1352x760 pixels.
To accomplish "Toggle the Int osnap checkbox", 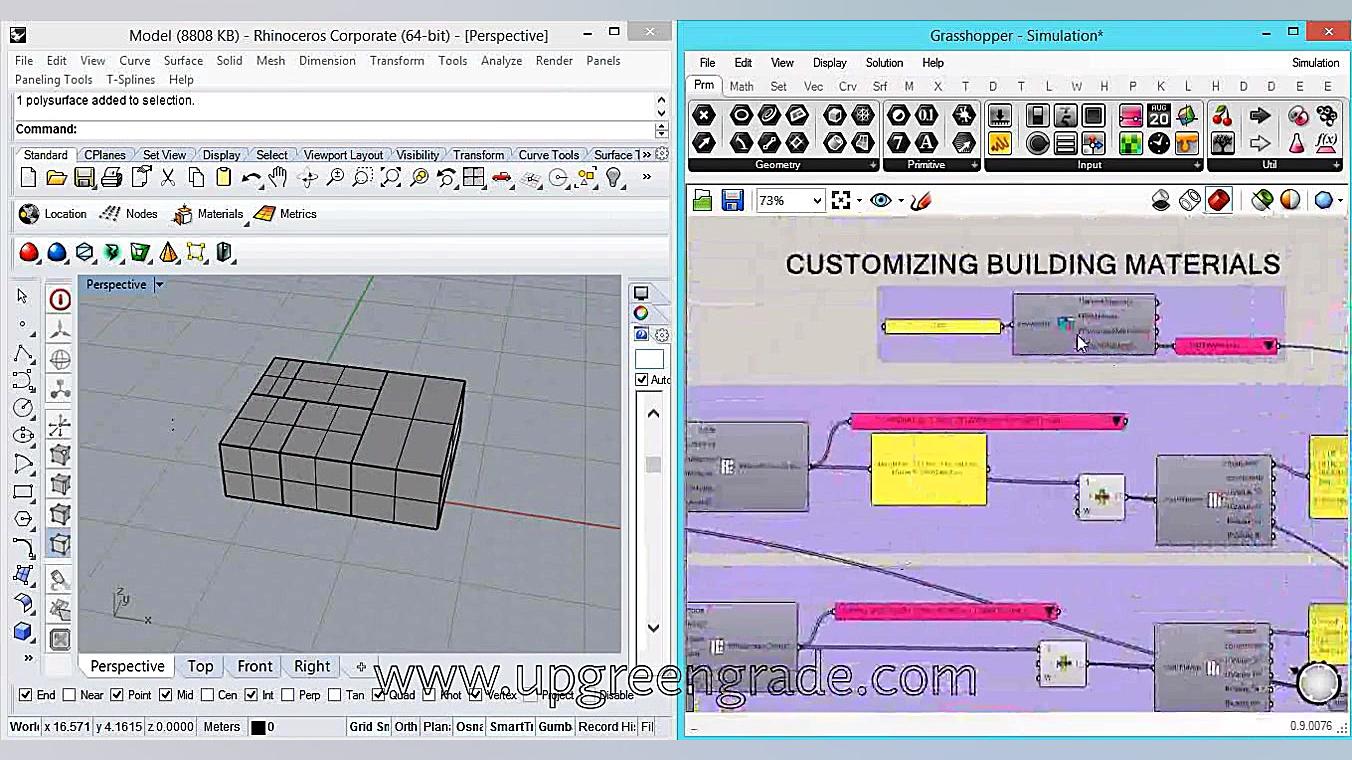I will pos(251,695).
